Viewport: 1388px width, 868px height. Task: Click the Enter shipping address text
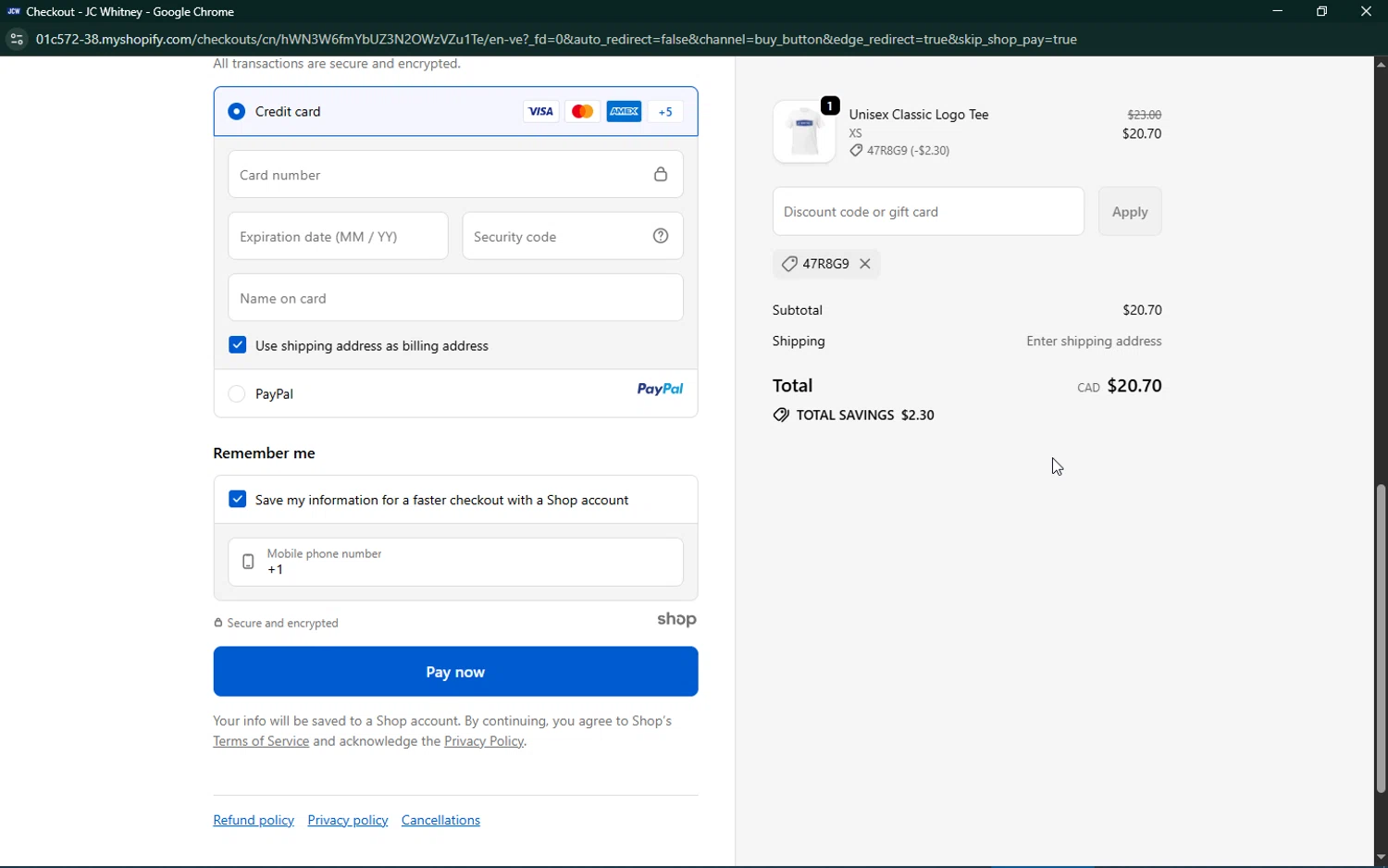click(x=1094, y=341)
